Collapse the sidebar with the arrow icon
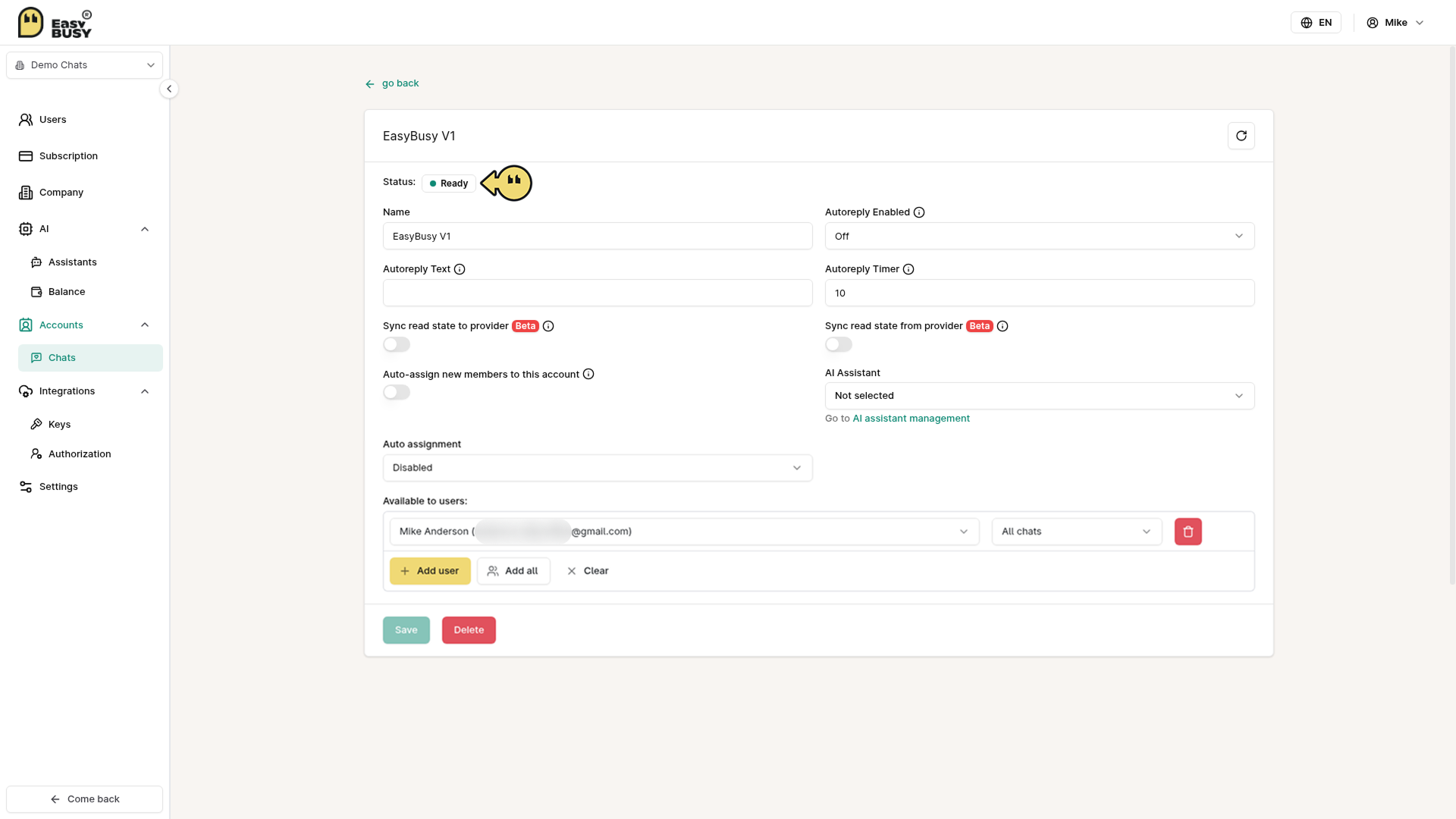This screenshot has height=819, width=1456. click(x=169, y=89)
